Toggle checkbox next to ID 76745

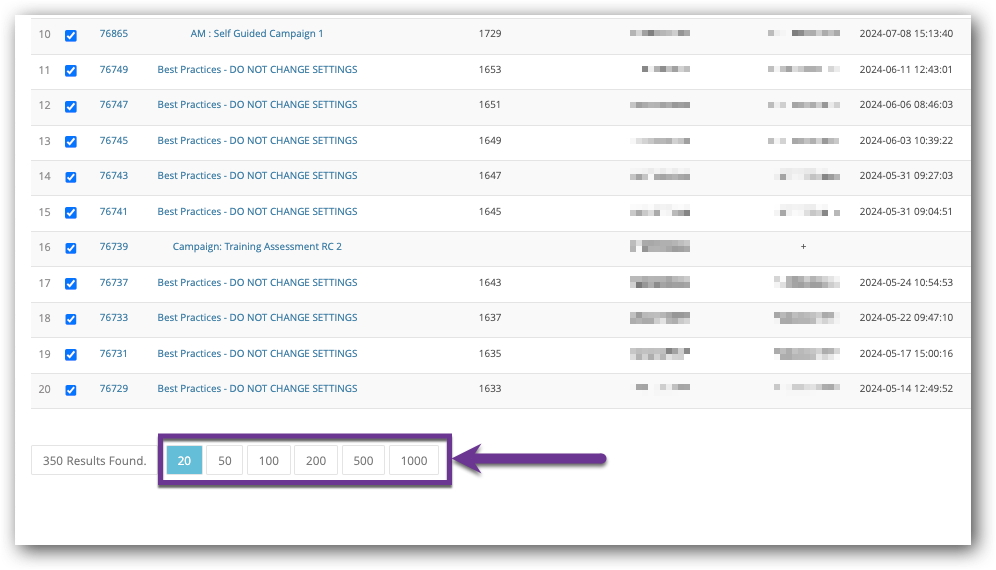[71, 141]
